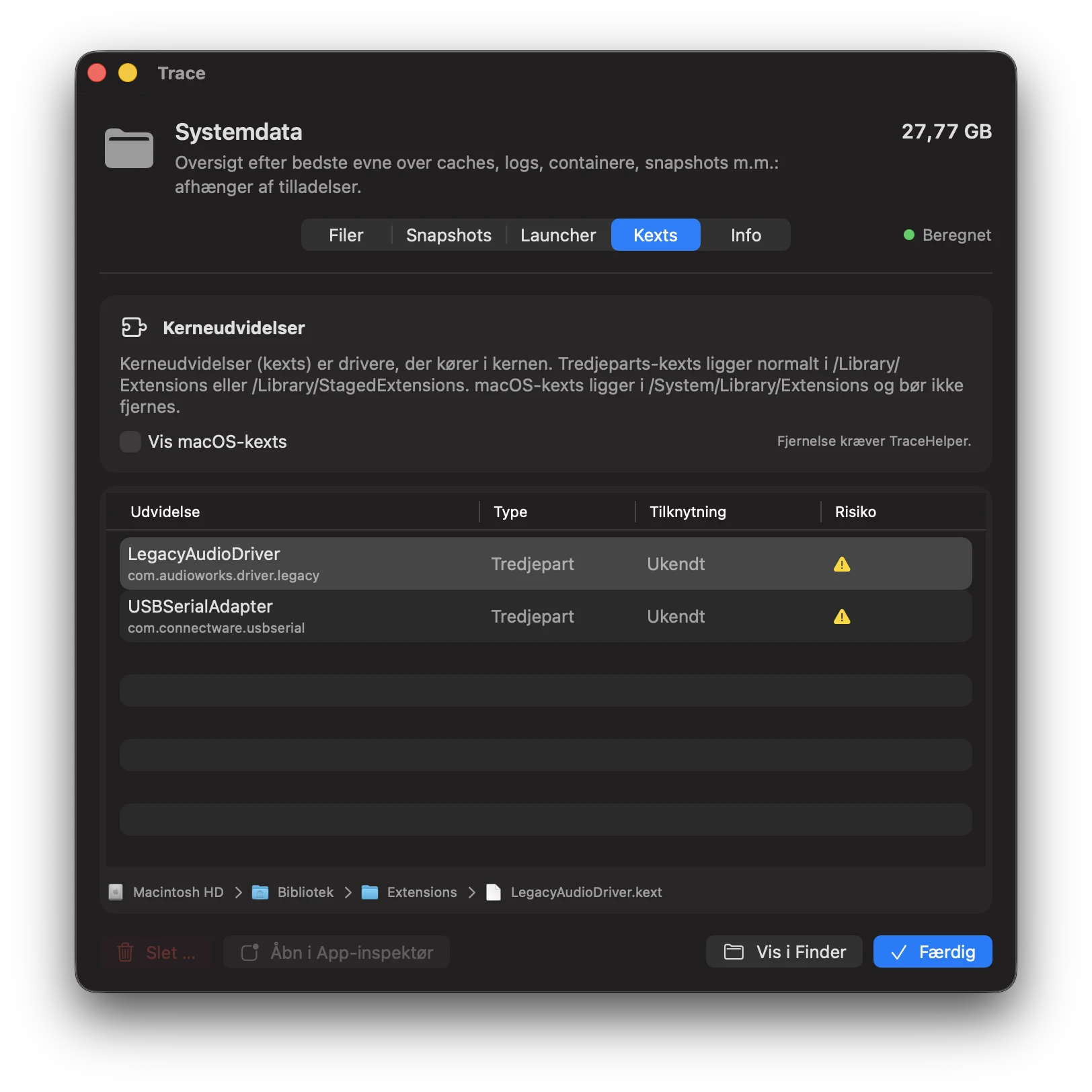Viewport: 1092px width, 1092px height.
Task: Click the Ukendt cell for USBSerialAdapter
Action: pyautogui.click(x=676, y=617)
